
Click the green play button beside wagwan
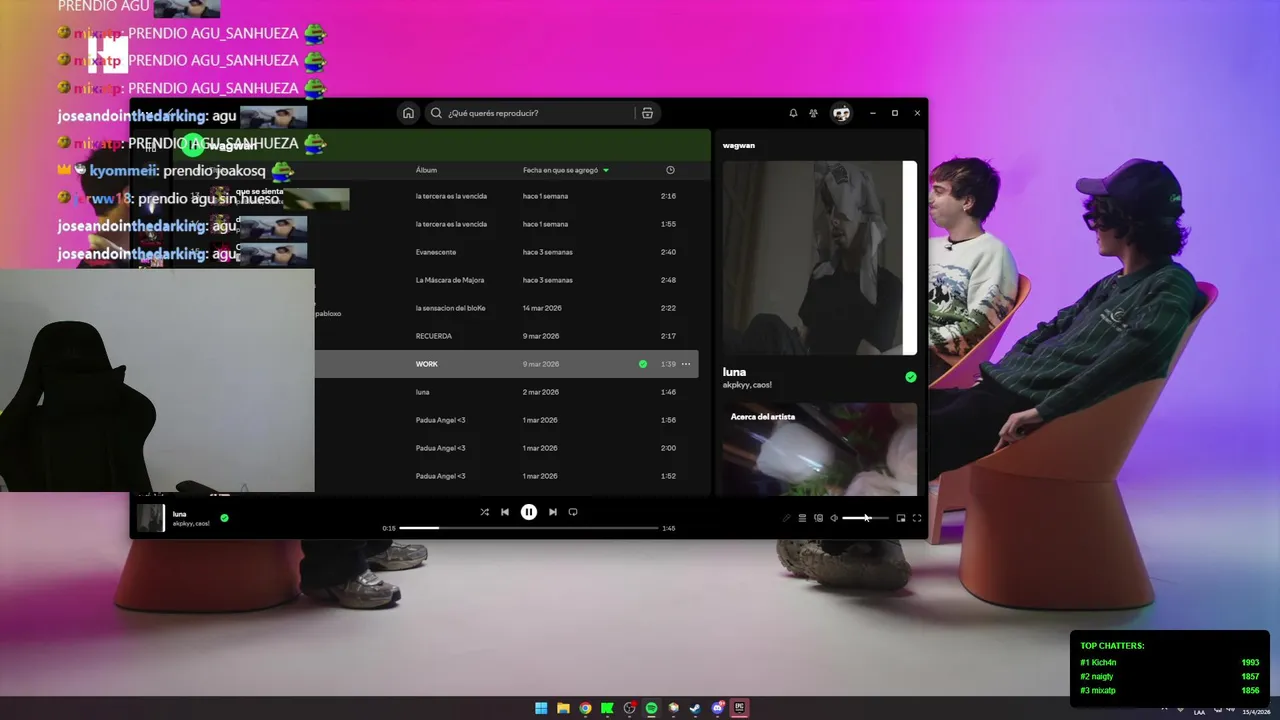pyautogui.click(x=193, y=146)
